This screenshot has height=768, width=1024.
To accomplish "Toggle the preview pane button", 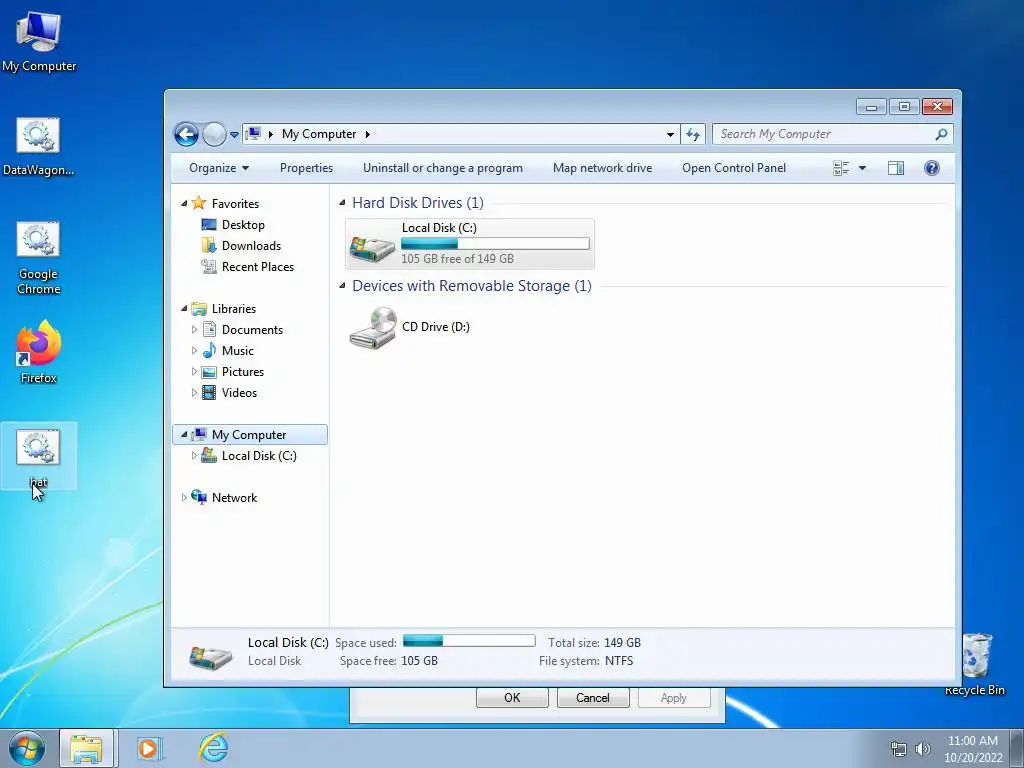I will tap(896, 168).
